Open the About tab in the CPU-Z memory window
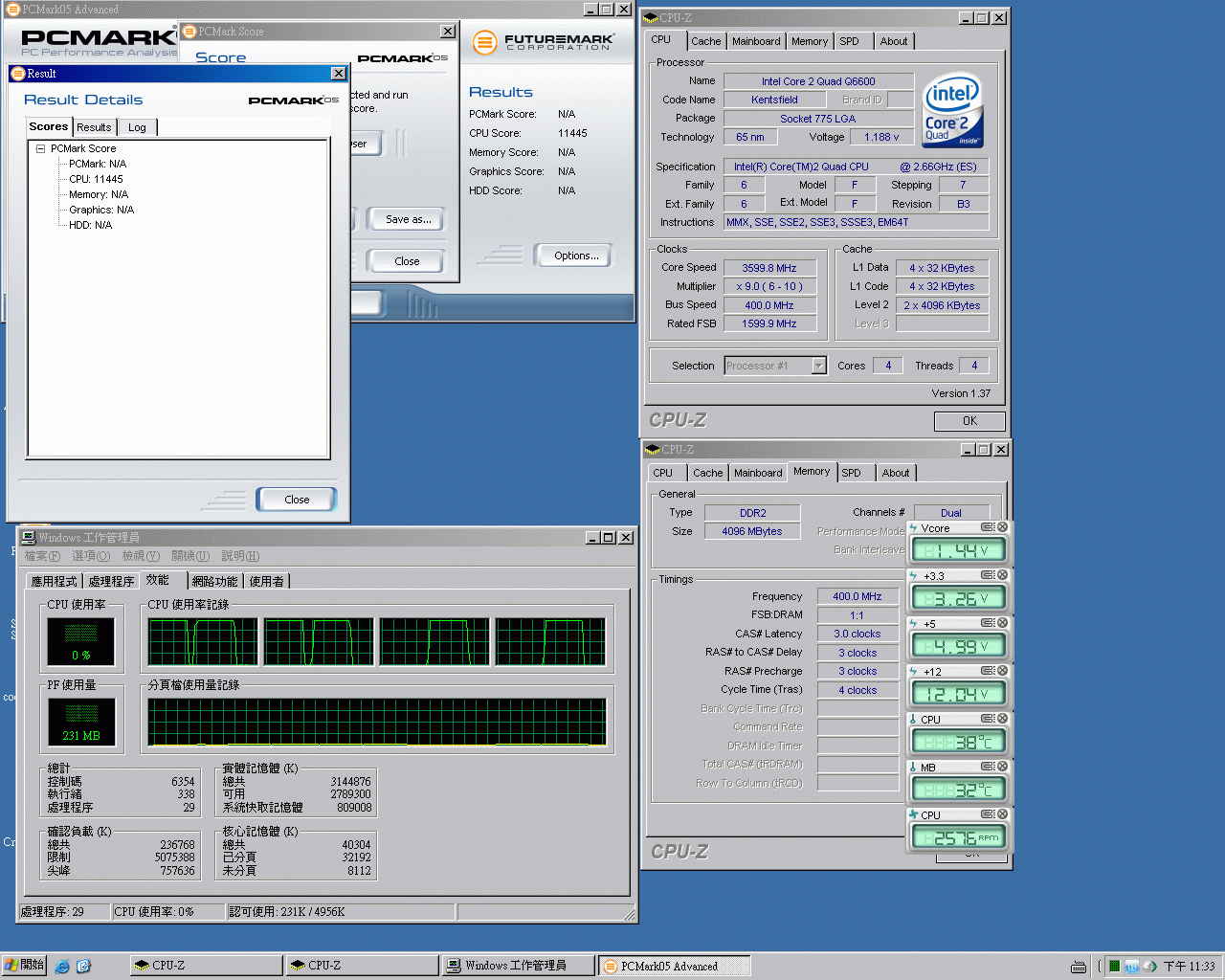This screenshot has height=980, width=1225. pyautogui.click(x=896, y=473)
